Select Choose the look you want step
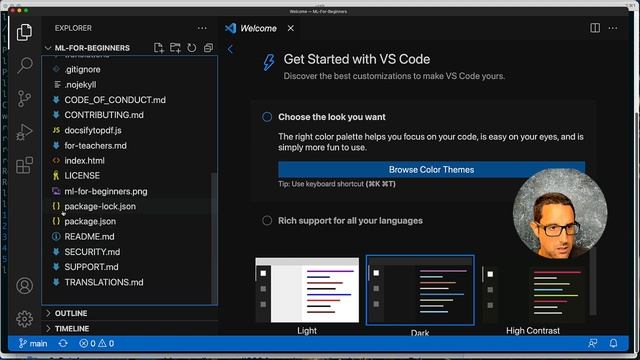Screen dimensions: 640x360 click(331, 117)
